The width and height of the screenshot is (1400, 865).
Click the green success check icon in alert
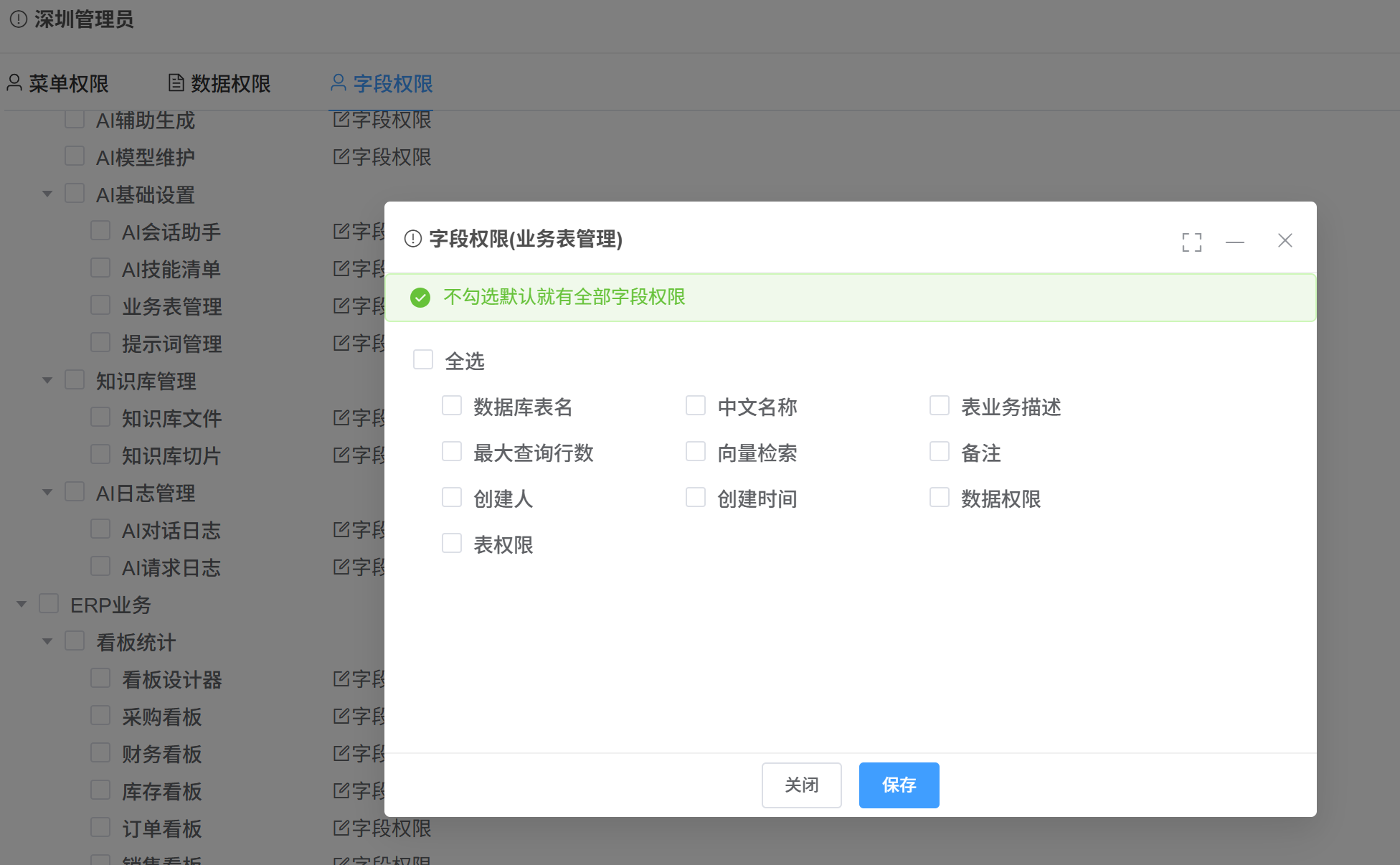tap(420, 297)
